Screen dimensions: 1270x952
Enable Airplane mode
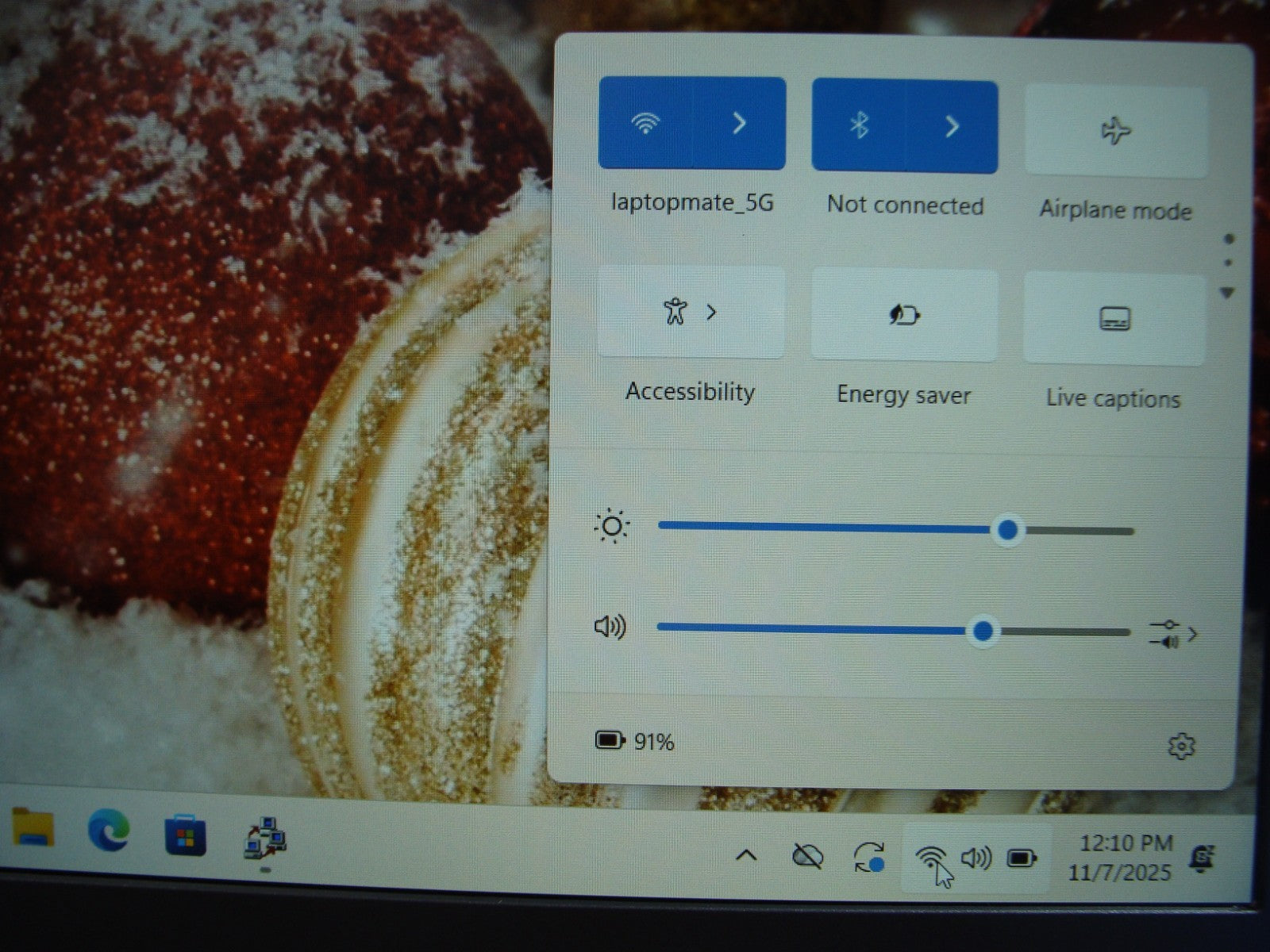point(1115,131)
